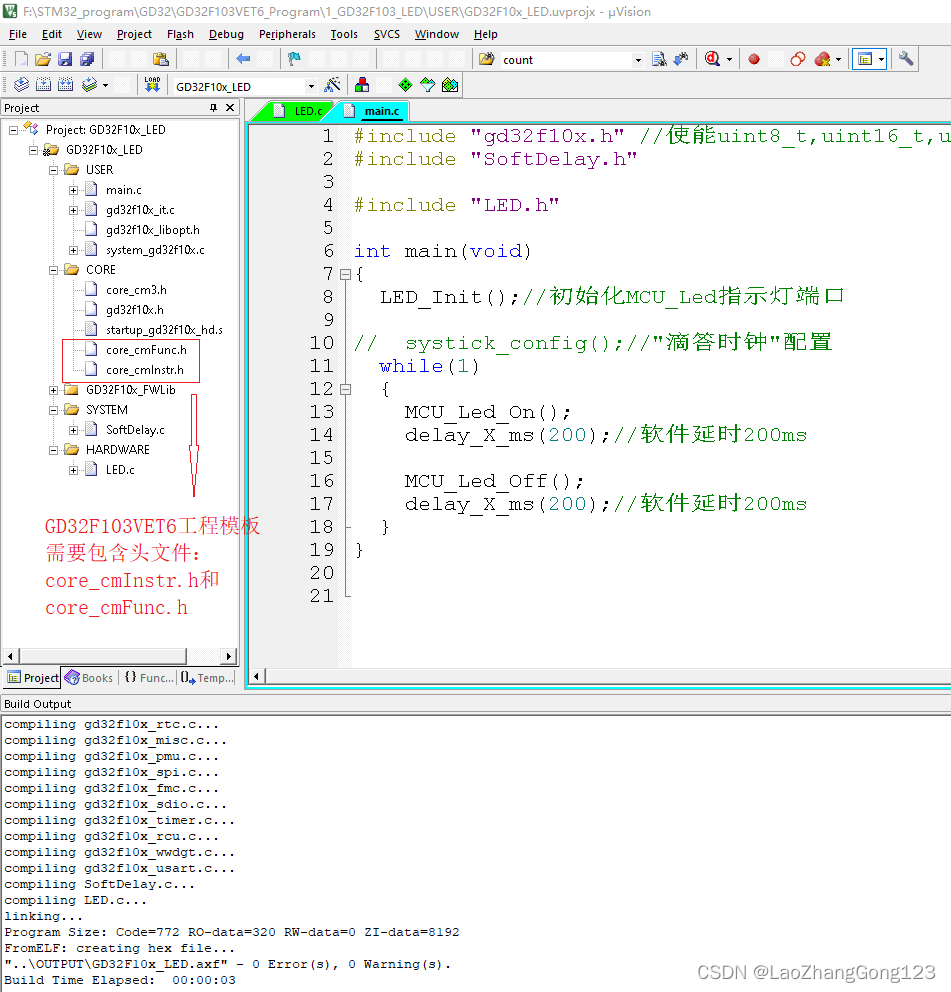Select gd32f10x_libopt.h in project tree

tap(152, 230)
